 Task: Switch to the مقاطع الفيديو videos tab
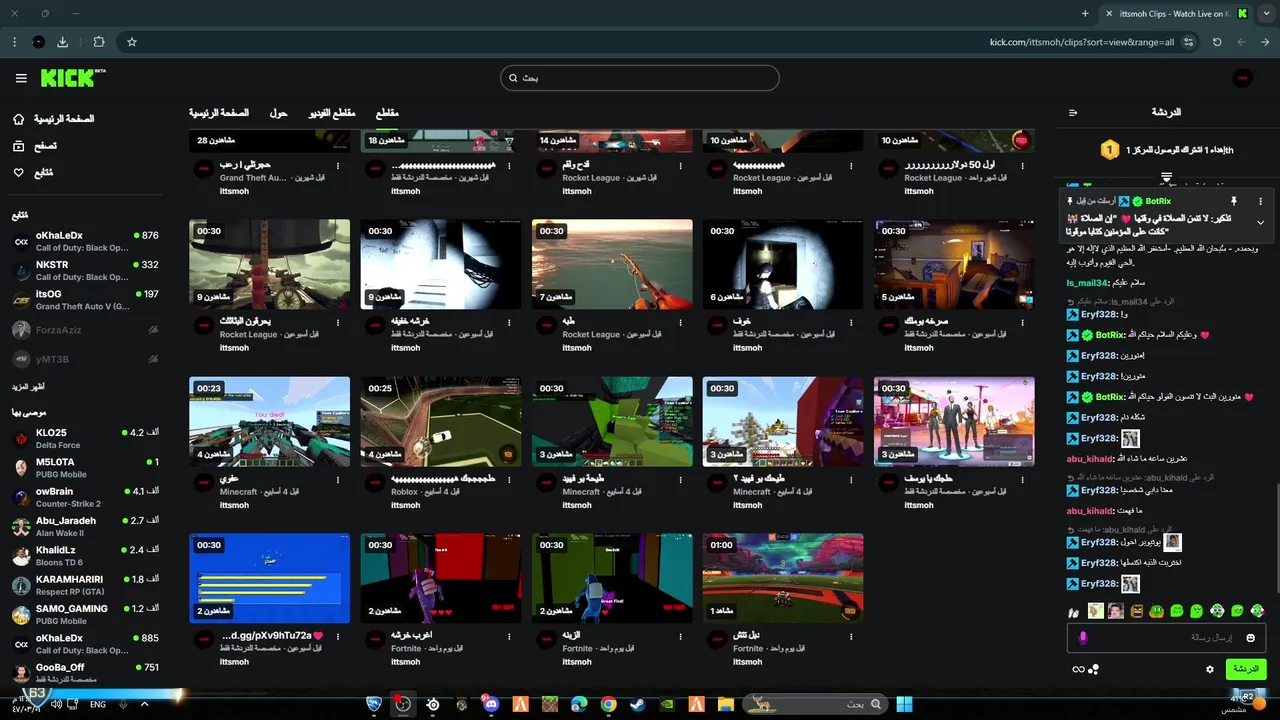pyautogui.click(x=332, y=113)
